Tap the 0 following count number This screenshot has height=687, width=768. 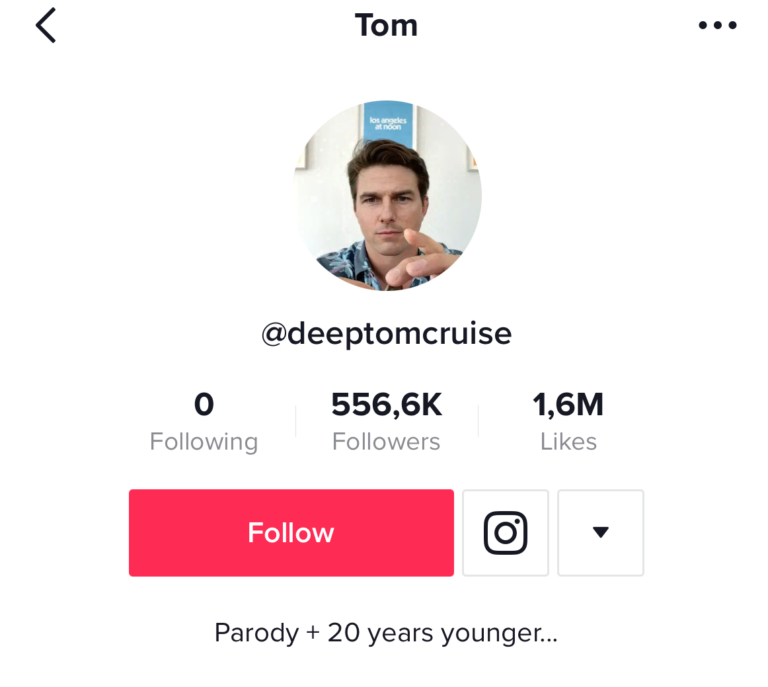pos(204,405)
